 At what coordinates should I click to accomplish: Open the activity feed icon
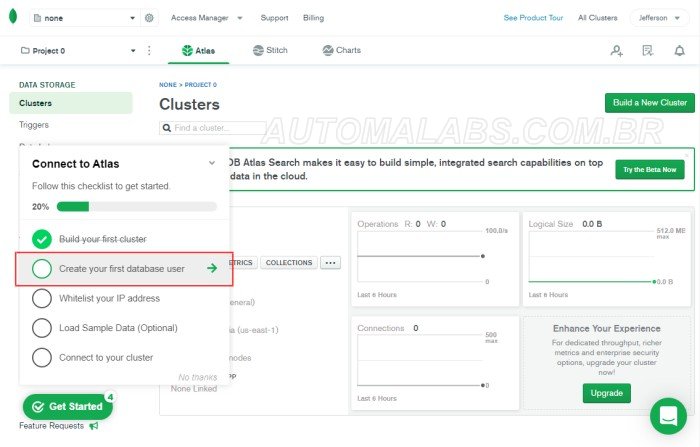pos(647,50)
